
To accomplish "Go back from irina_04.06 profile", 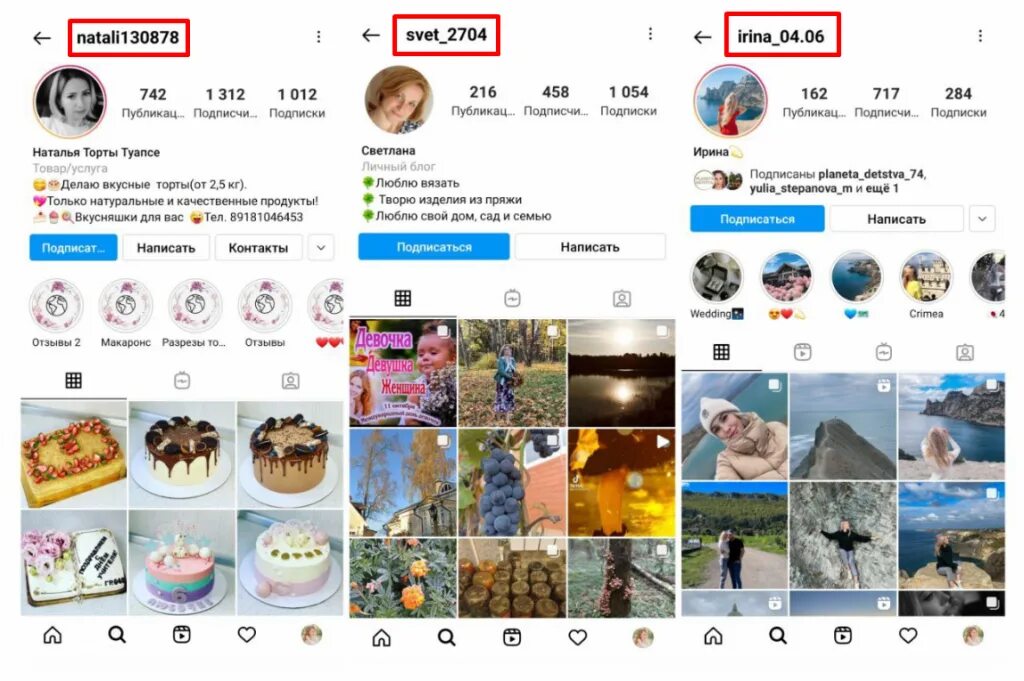I will (703, 37).
